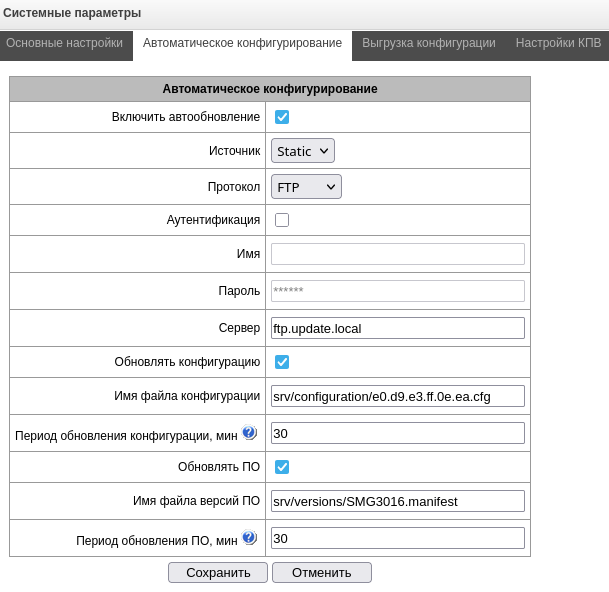Toggle the Включить автообновление checkbox
The image size is (609, 592).
282,117
